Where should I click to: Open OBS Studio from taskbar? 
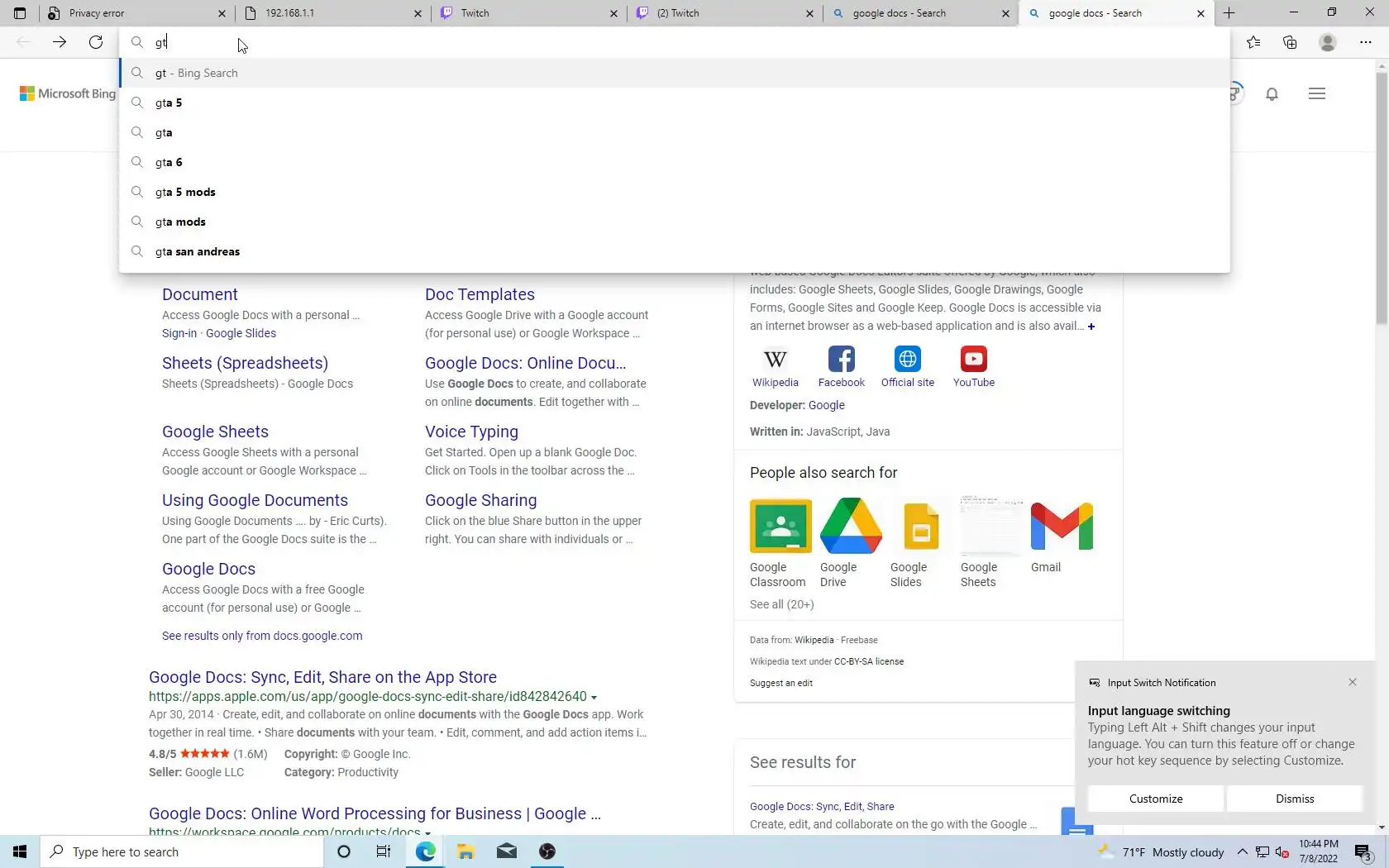547,851
